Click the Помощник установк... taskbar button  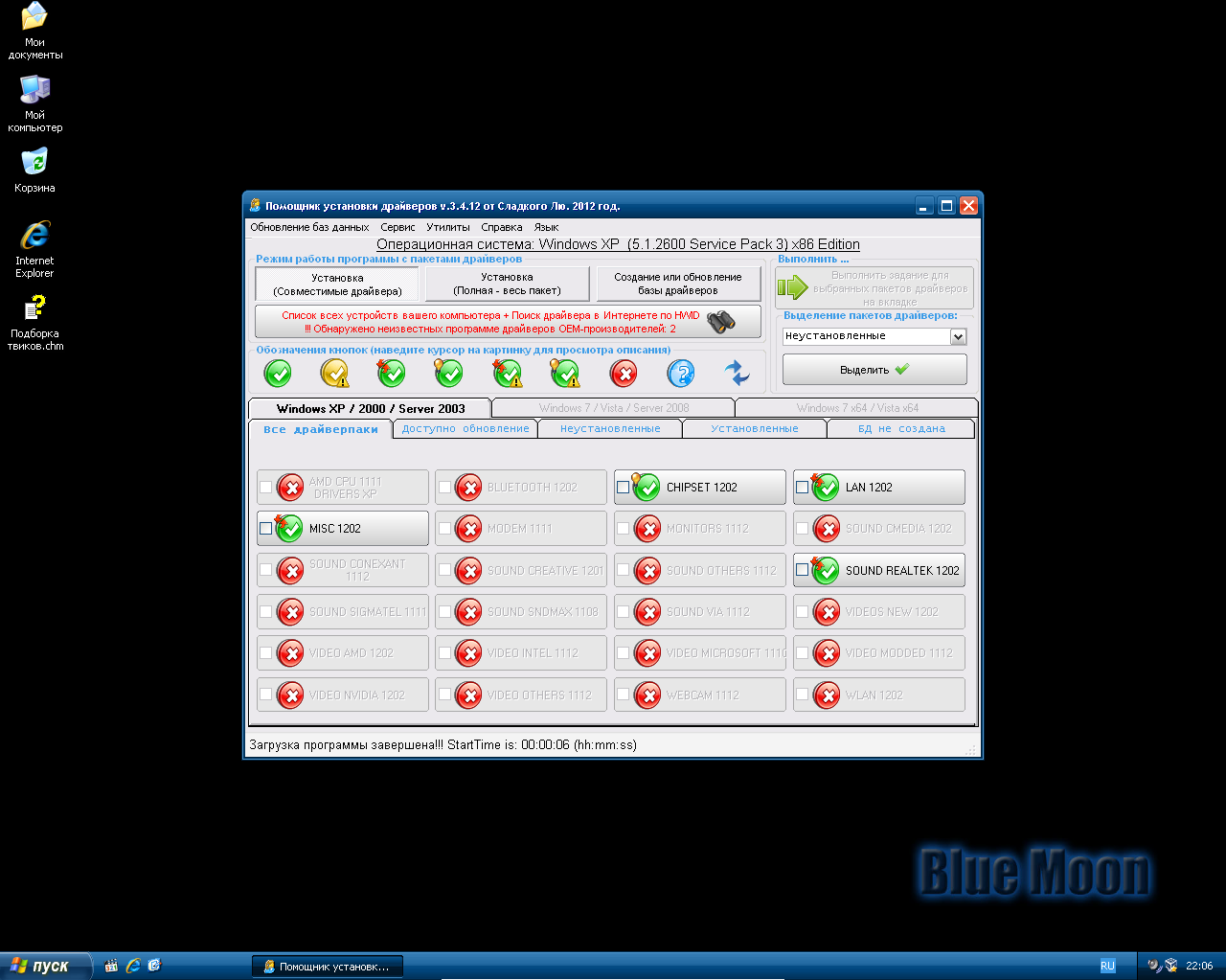pos(327,967)
